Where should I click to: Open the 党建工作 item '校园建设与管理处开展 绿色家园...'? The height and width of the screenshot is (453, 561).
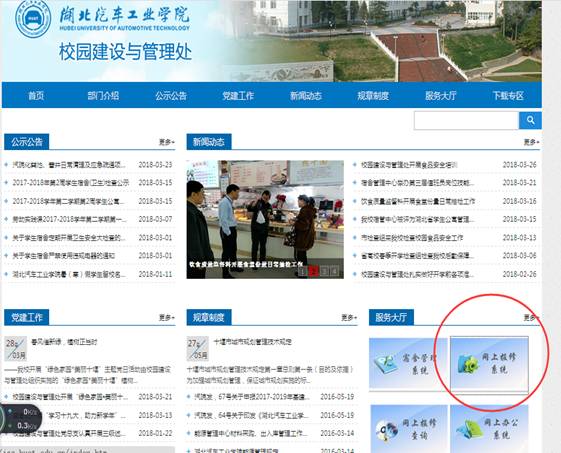[x=70, y=396]
